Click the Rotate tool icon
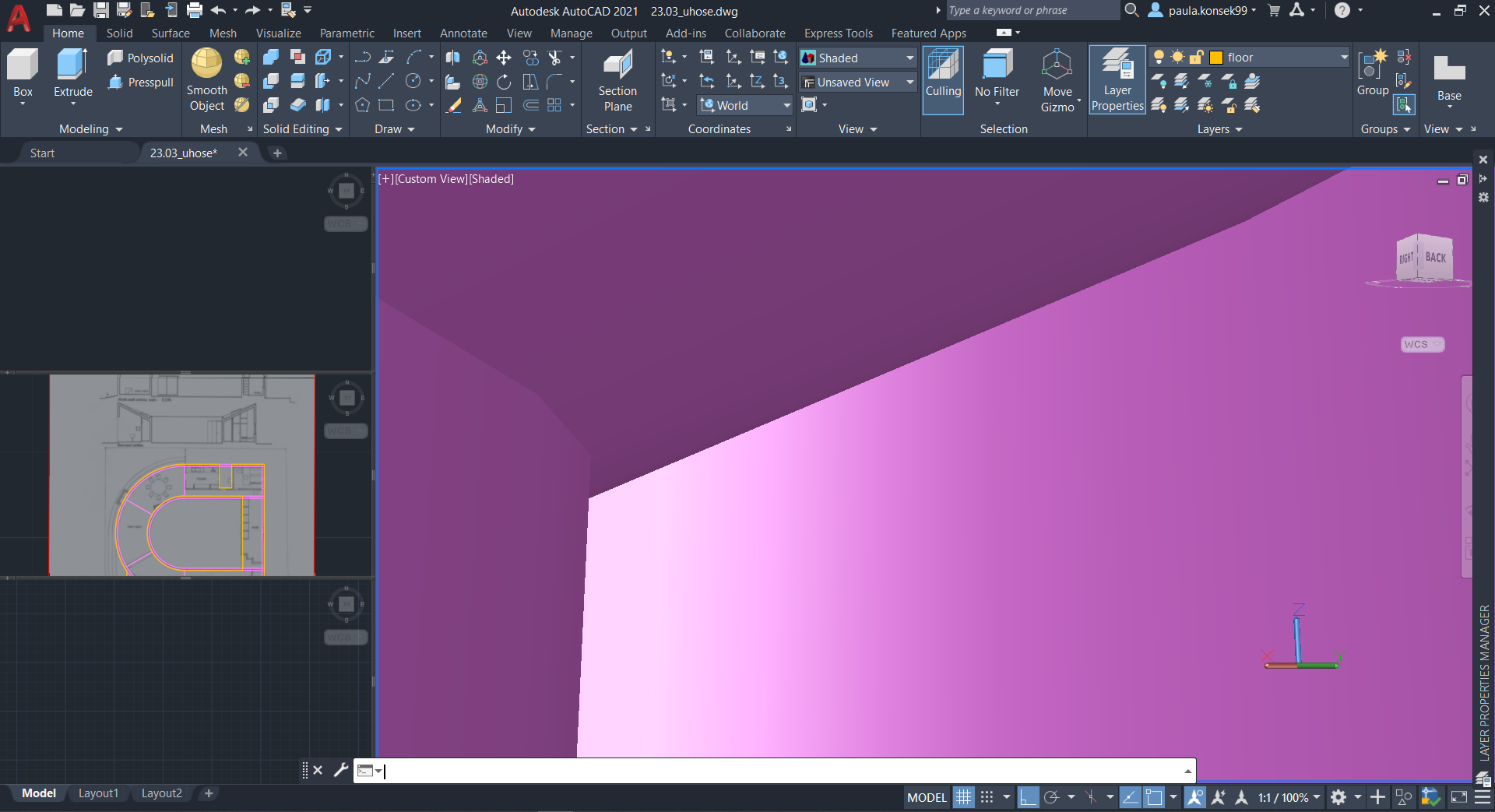The width and height of the screenshot is (1495, 812). tap(504, 82)
